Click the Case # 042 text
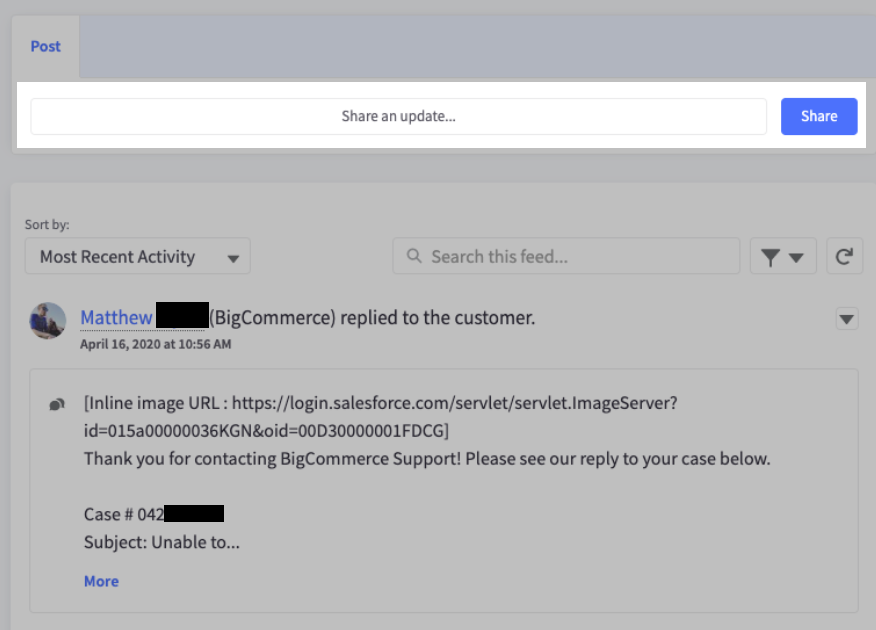Image resolution: width=876 pixels, height=630 pixels. (123, 514)
